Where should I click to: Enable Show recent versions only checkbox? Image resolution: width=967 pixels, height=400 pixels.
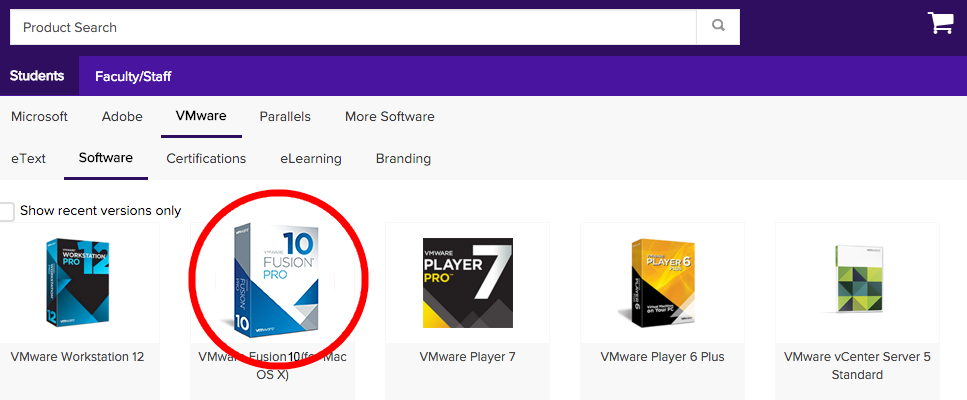[7, 211]
